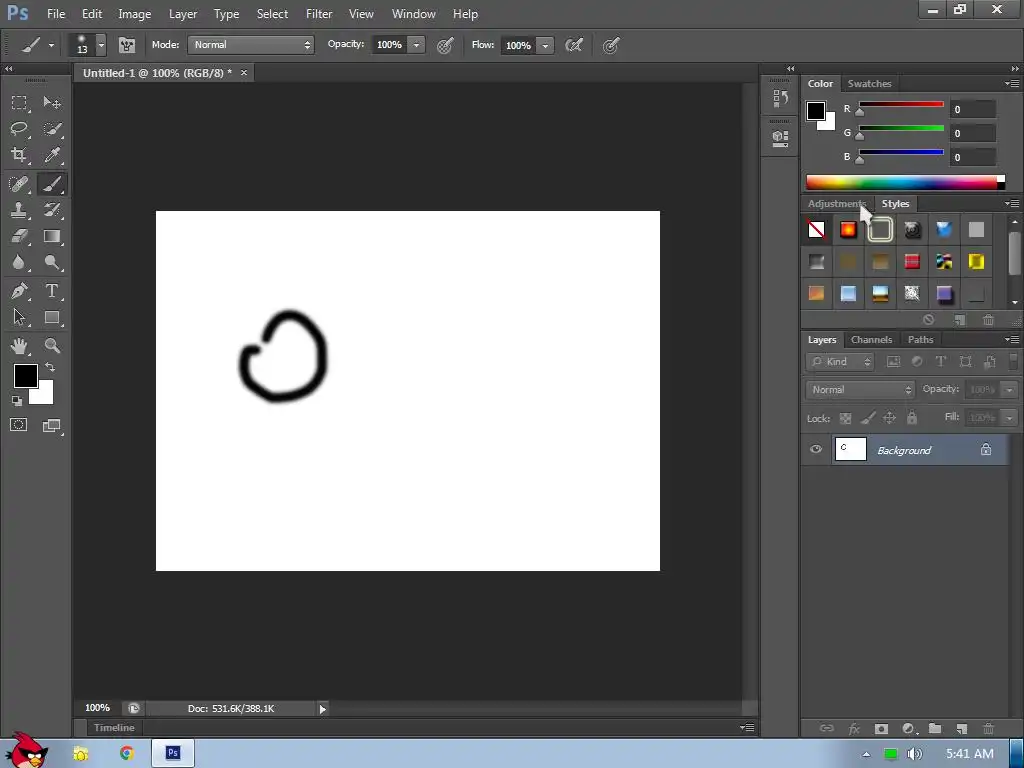The image size is (1024, 768).
Task: Open layer blend mode Normal dropdown
Action: (860, 389)
